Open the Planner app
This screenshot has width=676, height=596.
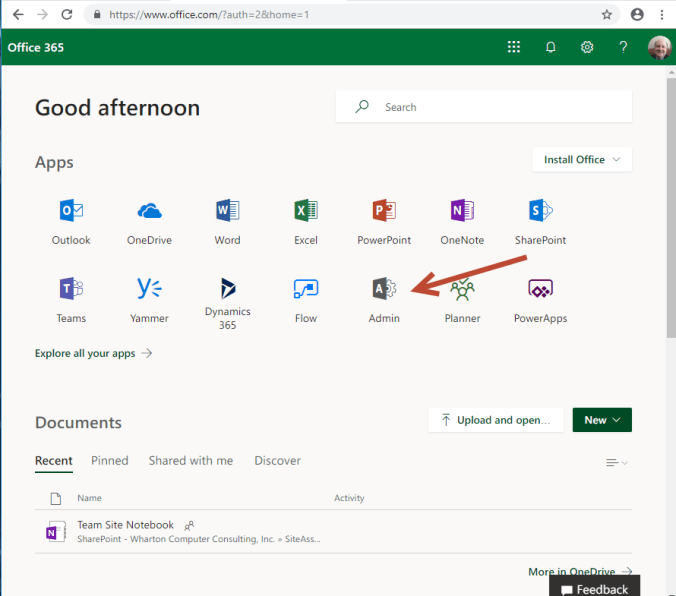coord(462,300)
